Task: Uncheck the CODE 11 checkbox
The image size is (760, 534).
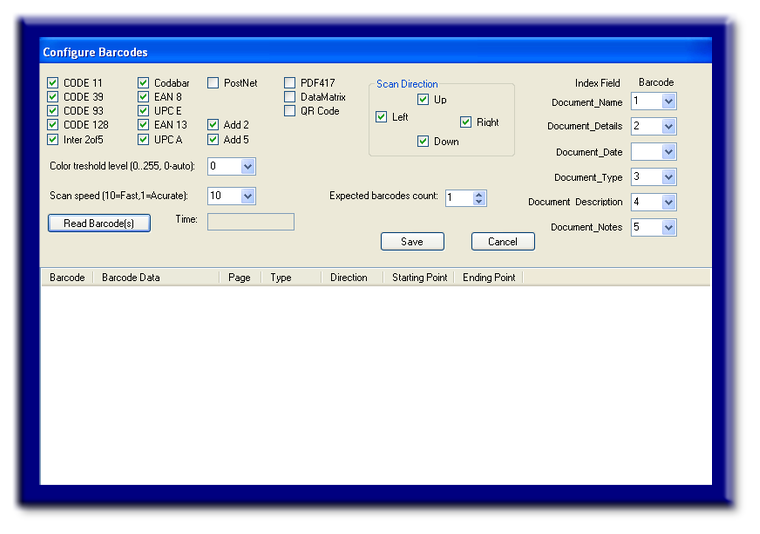Action: click(x=53, y=83)
